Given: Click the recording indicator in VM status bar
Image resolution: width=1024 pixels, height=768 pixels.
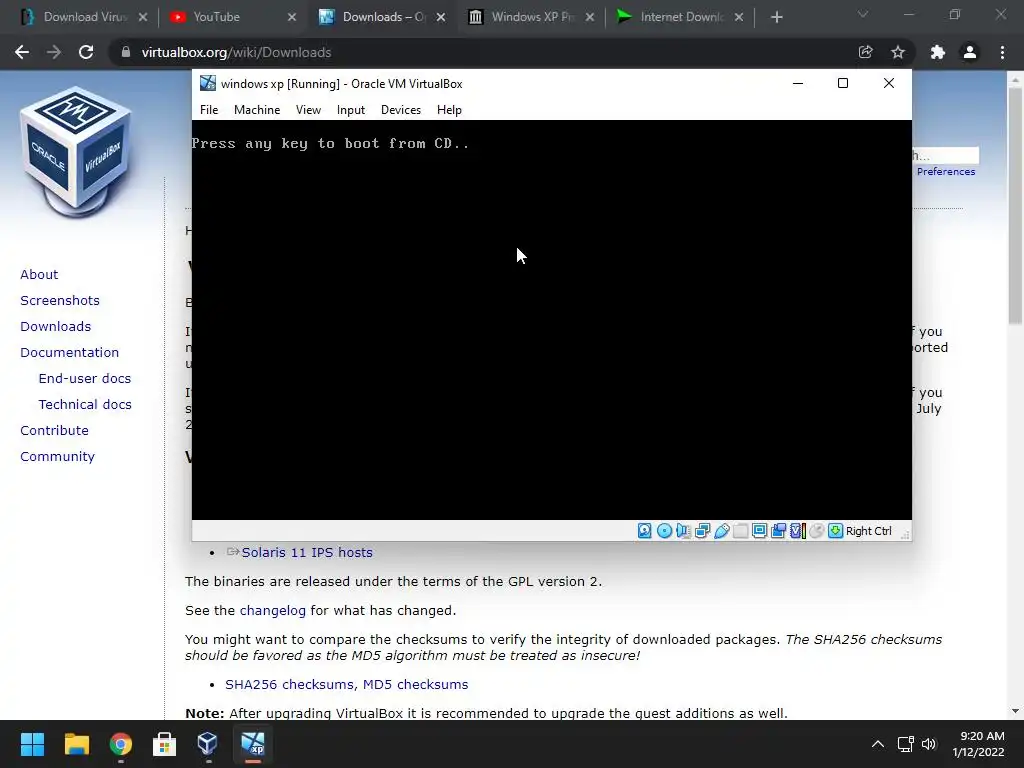Looking at the screenshot, I should point(778,531).
